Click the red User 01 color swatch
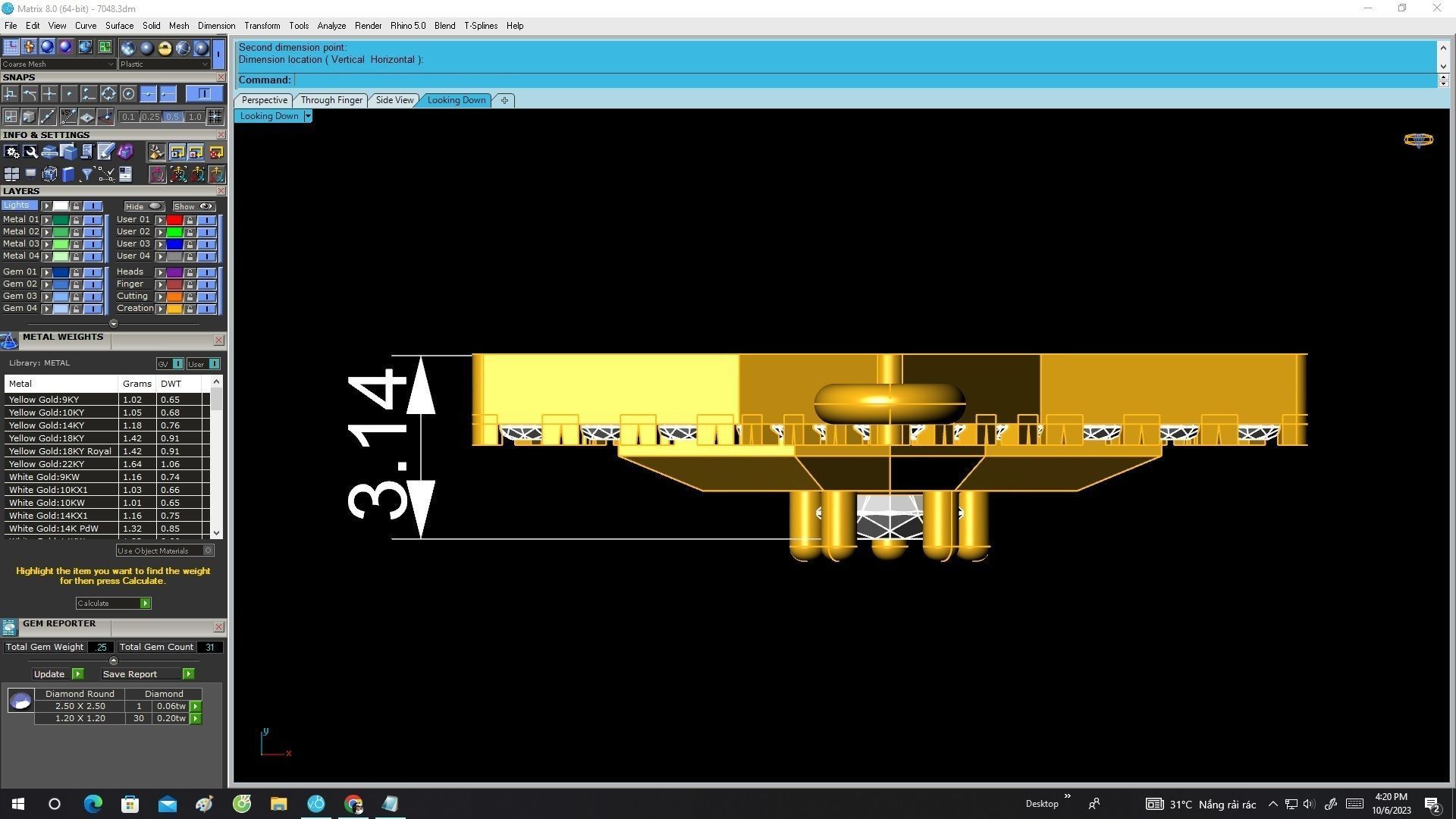The width and height of the screenshot is (1456, 819). coord(174,220)
